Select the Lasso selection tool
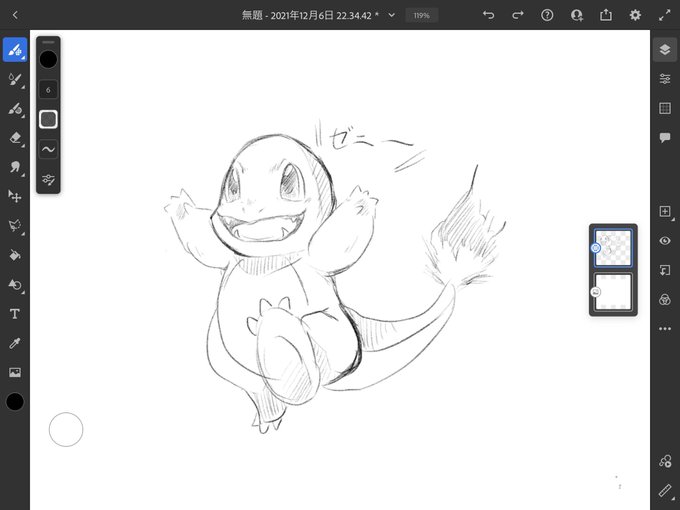The width and height of the screenshot is (680, 510). 15,226
